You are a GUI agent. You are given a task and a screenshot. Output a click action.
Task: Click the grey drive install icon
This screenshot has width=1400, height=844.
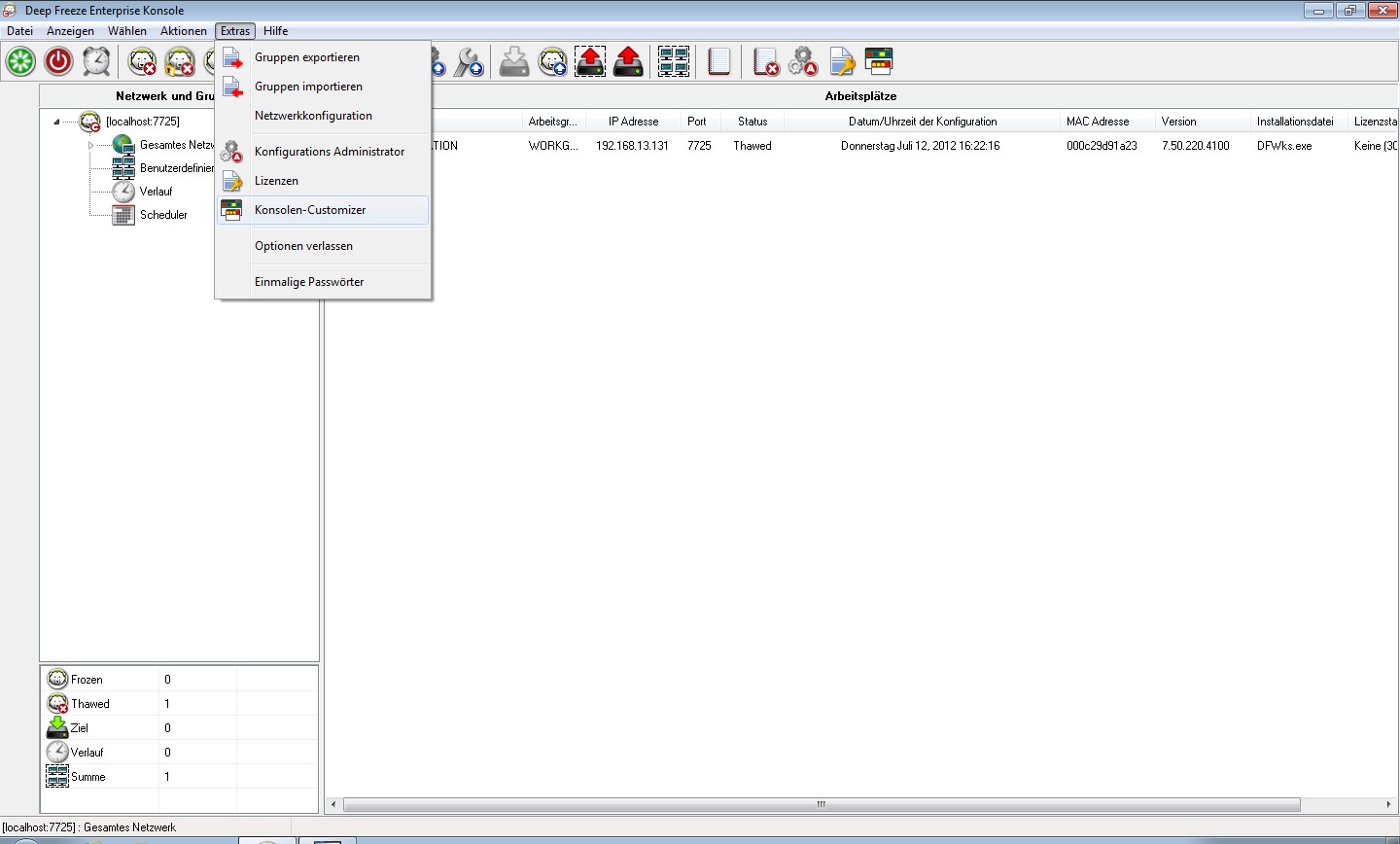514,61
